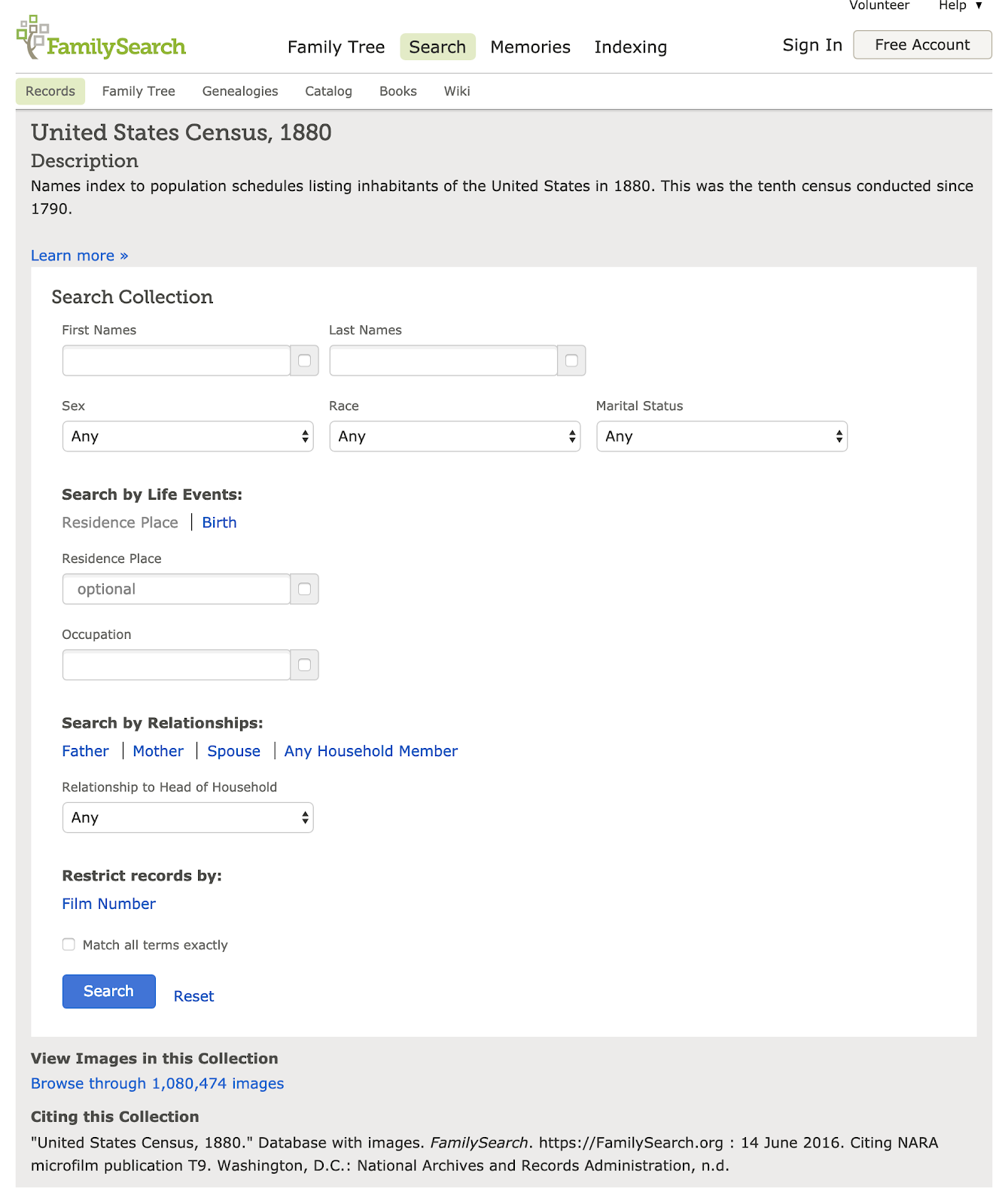Open Browse through 1,080,474 images link
Viewport: 1008px width, 1204px height.
(156, 1084)
